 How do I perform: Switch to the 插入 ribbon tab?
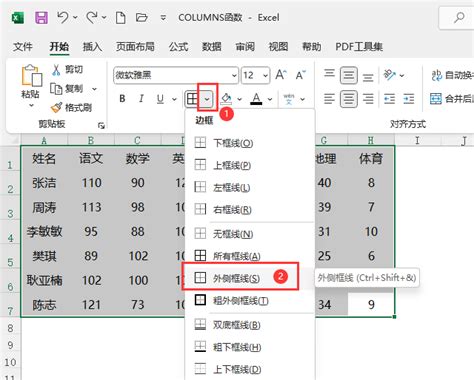92,47
